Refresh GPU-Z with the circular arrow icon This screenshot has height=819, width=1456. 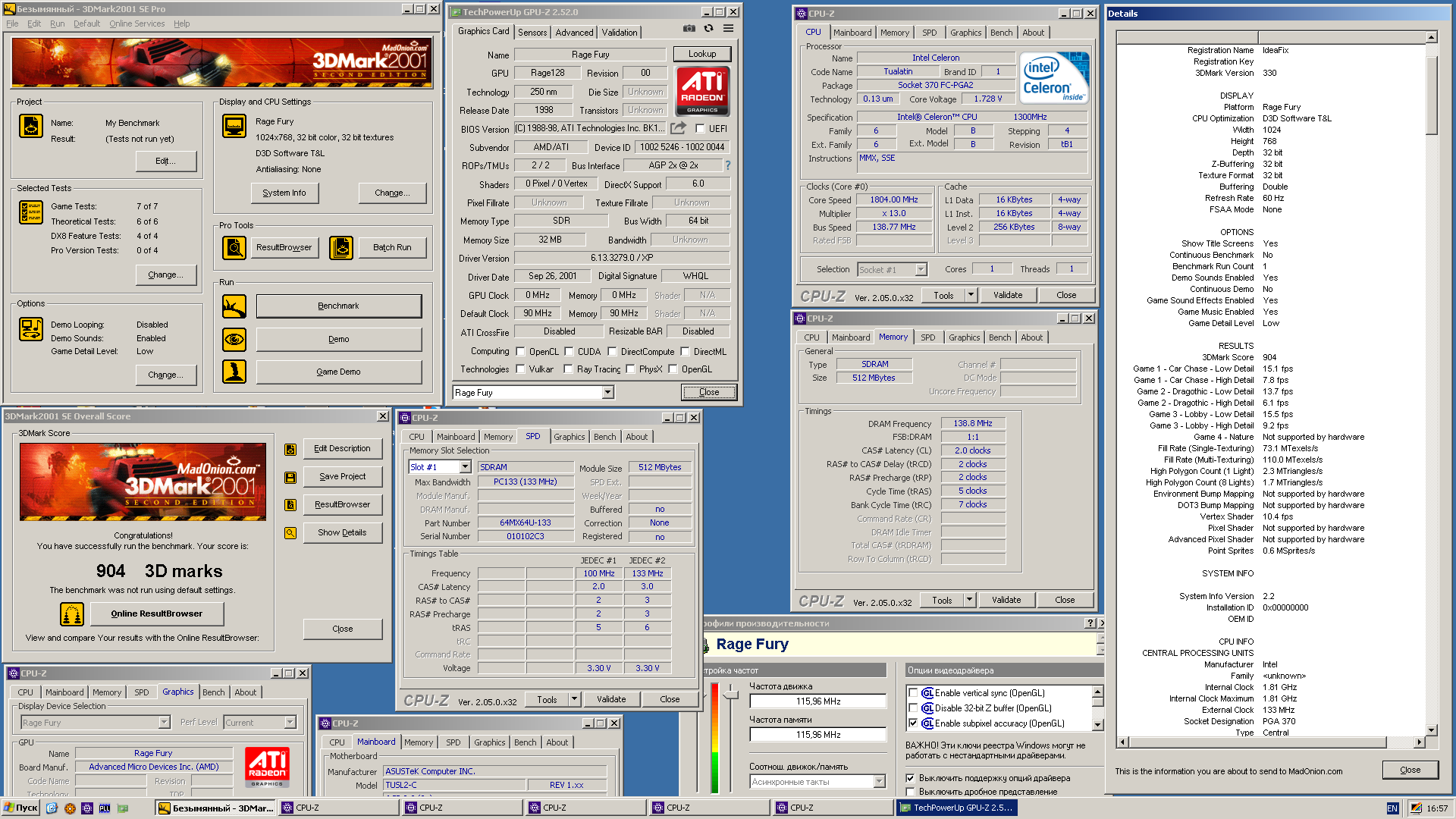(708, 28)
